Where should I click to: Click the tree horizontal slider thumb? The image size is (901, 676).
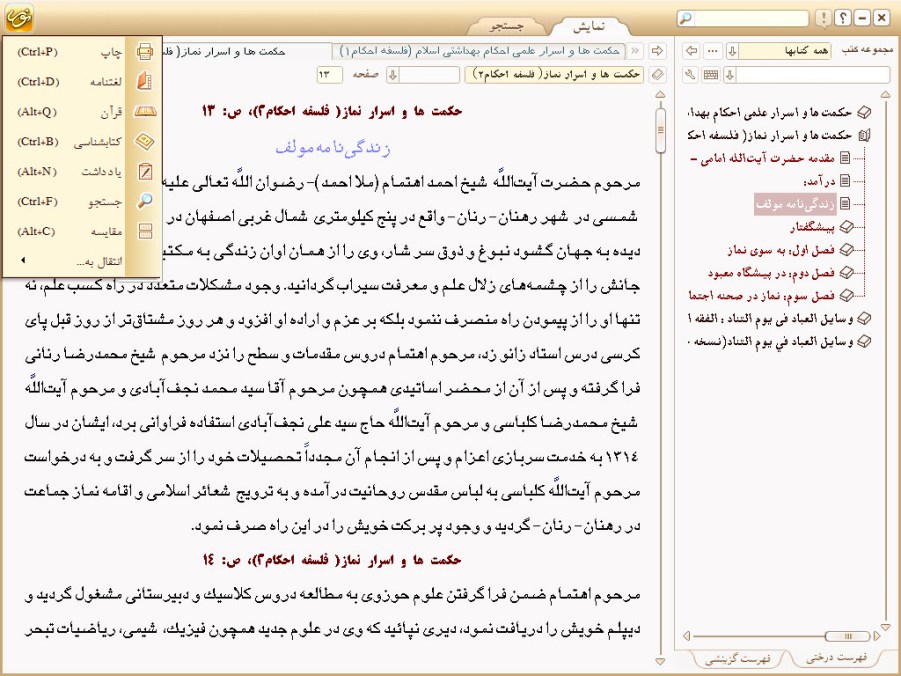pyautogui.click(x=848, y=636)
